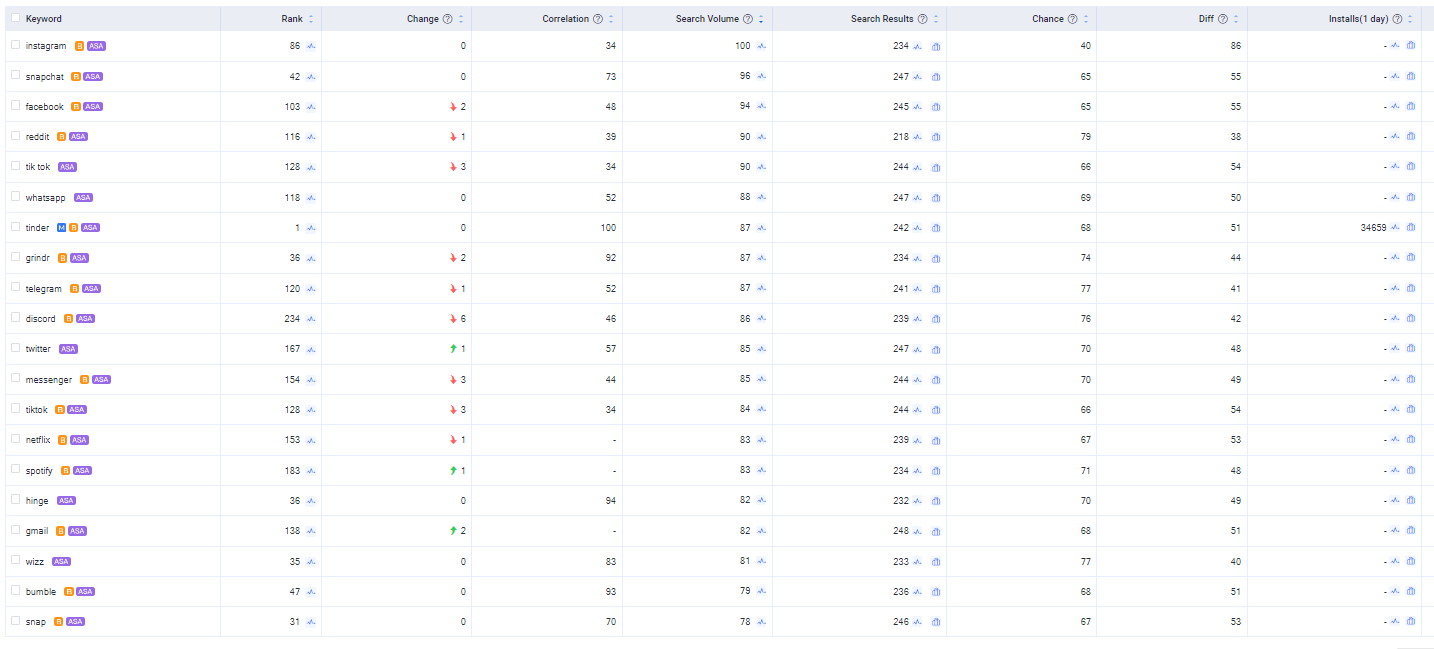Sort table by Chance arrows
This screenshot has width=1434, height=649.
click(1086, 19)
